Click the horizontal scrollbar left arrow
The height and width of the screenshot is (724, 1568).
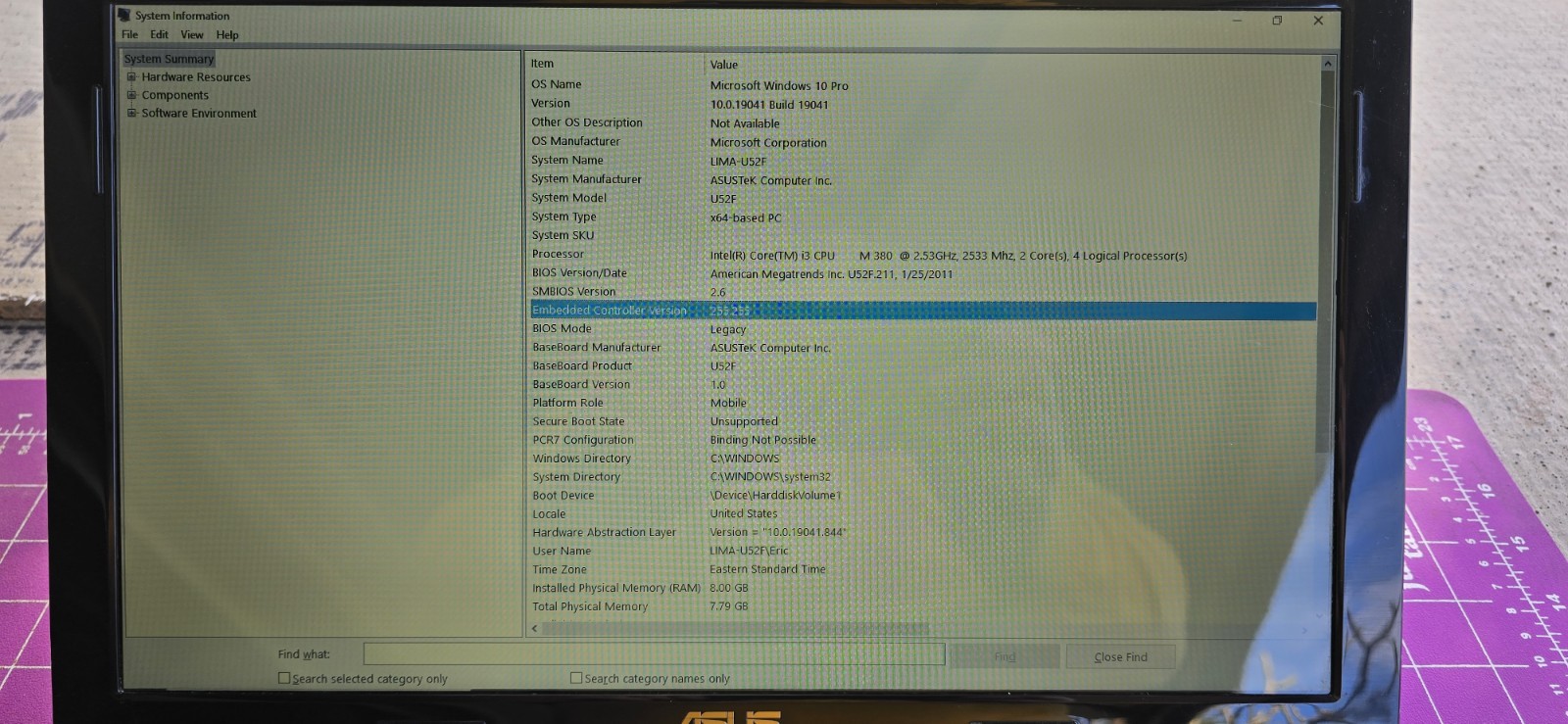click(x=534, y=628)
